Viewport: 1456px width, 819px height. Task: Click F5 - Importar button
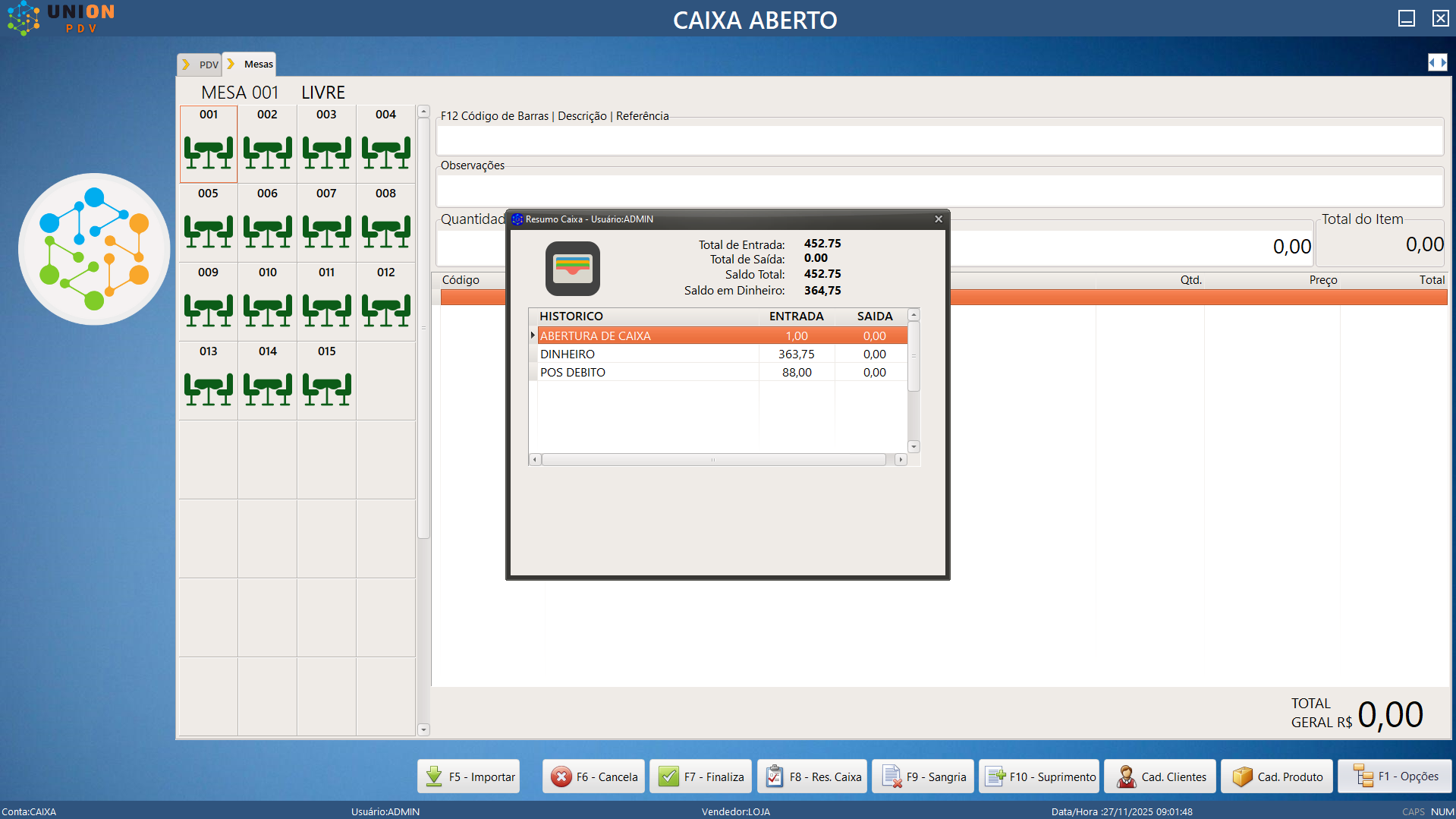(469, 776)
